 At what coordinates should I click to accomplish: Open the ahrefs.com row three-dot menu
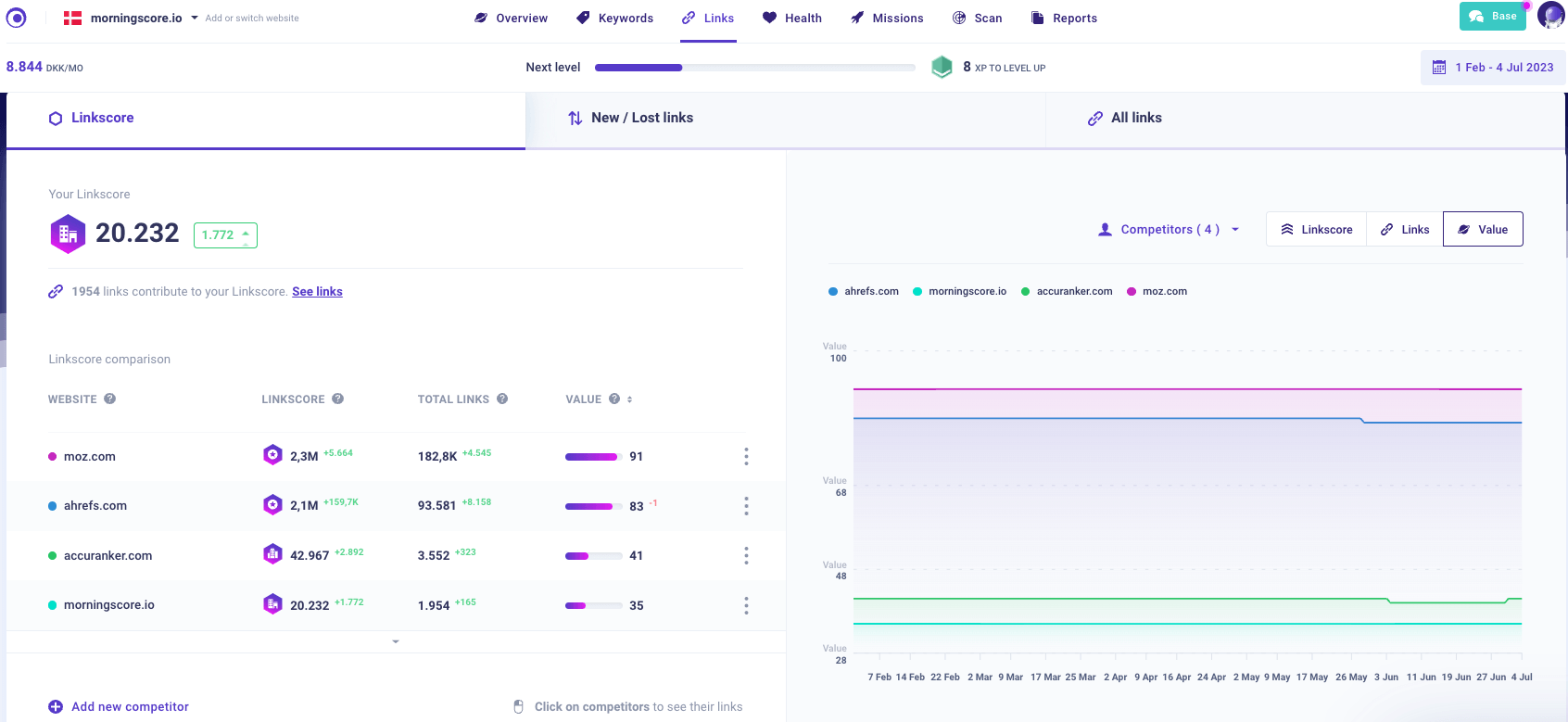tap(746, 506)
